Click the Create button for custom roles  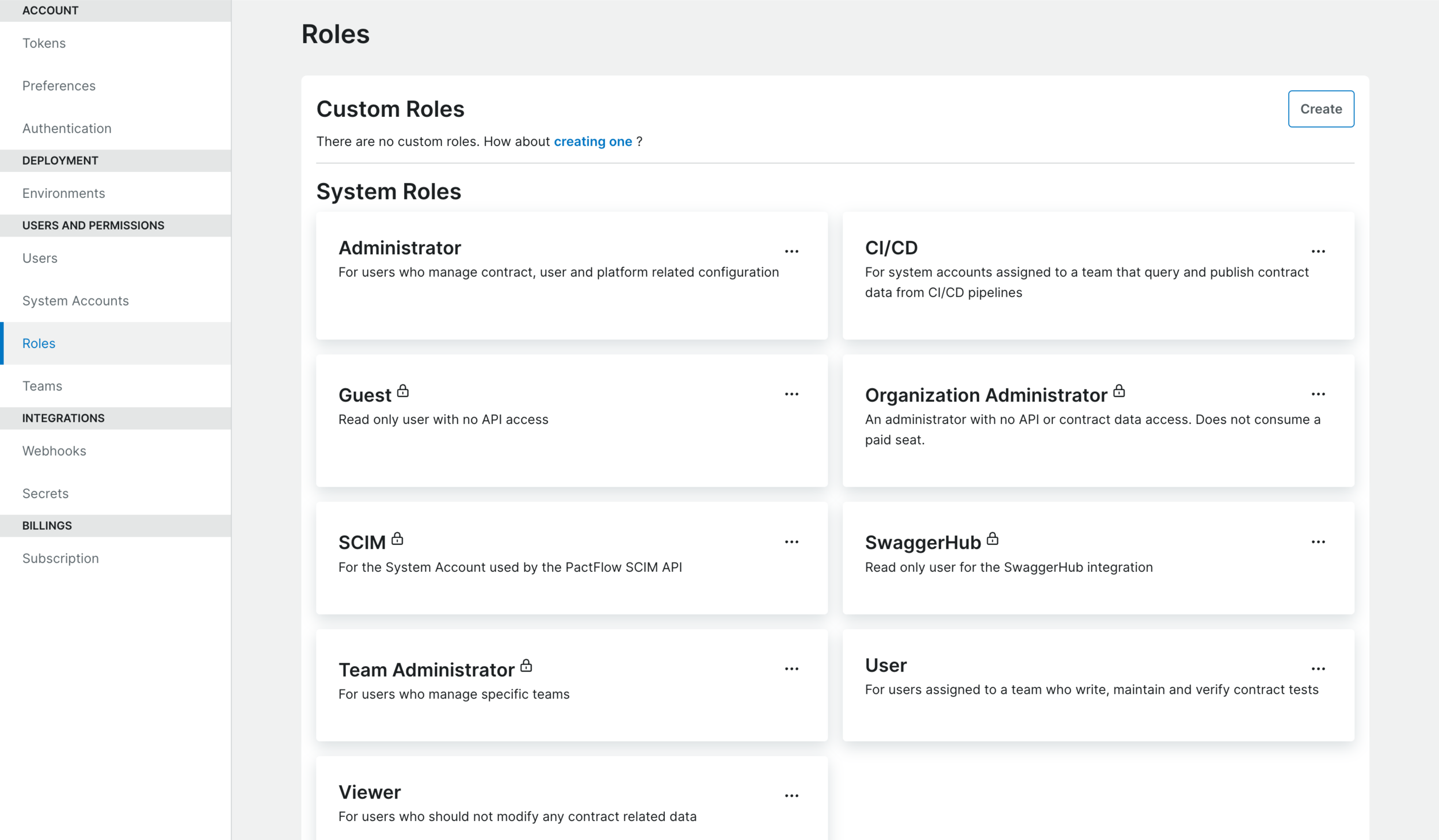pos(1320,109)
